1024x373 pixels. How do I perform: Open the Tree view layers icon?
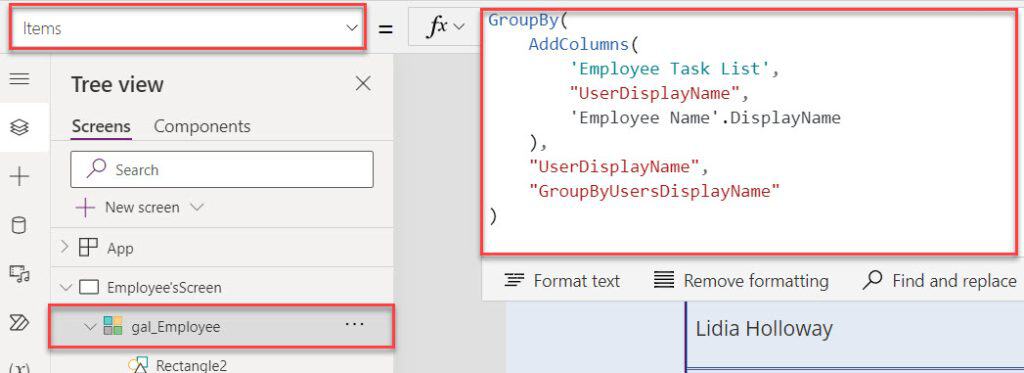click(x=20, y=127)
